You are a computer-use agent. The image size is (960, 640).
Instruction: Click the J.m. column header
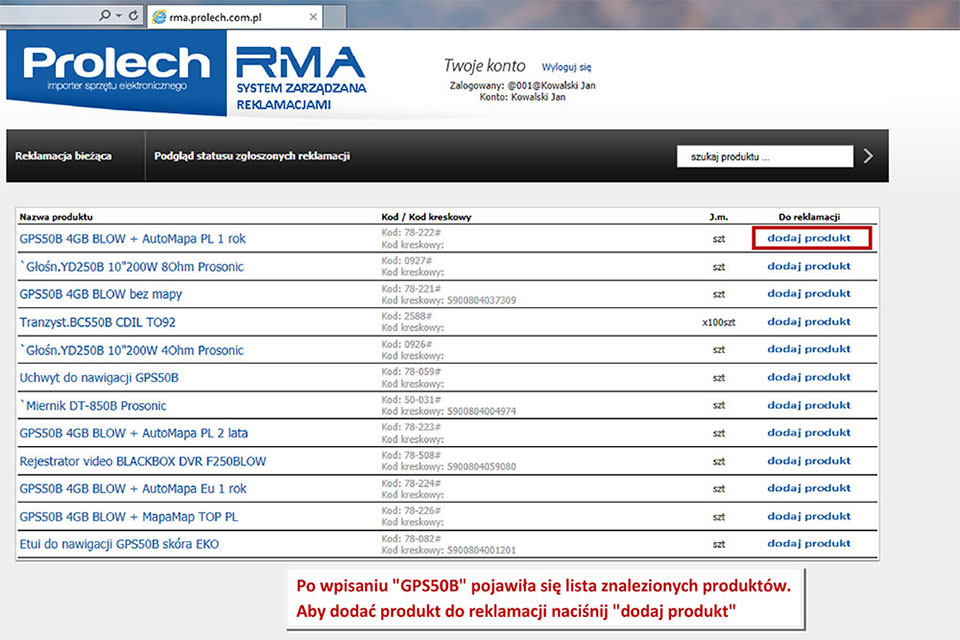coord(719,217)
